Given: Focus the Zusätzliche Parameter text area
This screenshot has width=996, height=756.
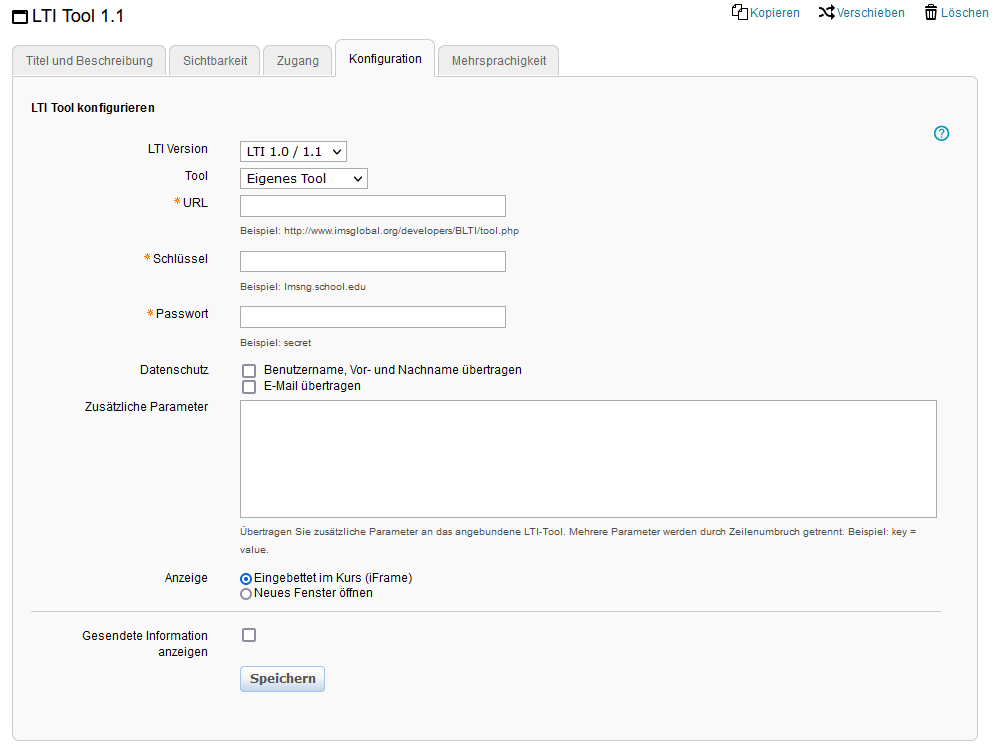Looking at the screenshot, I should tap(587, 458).
